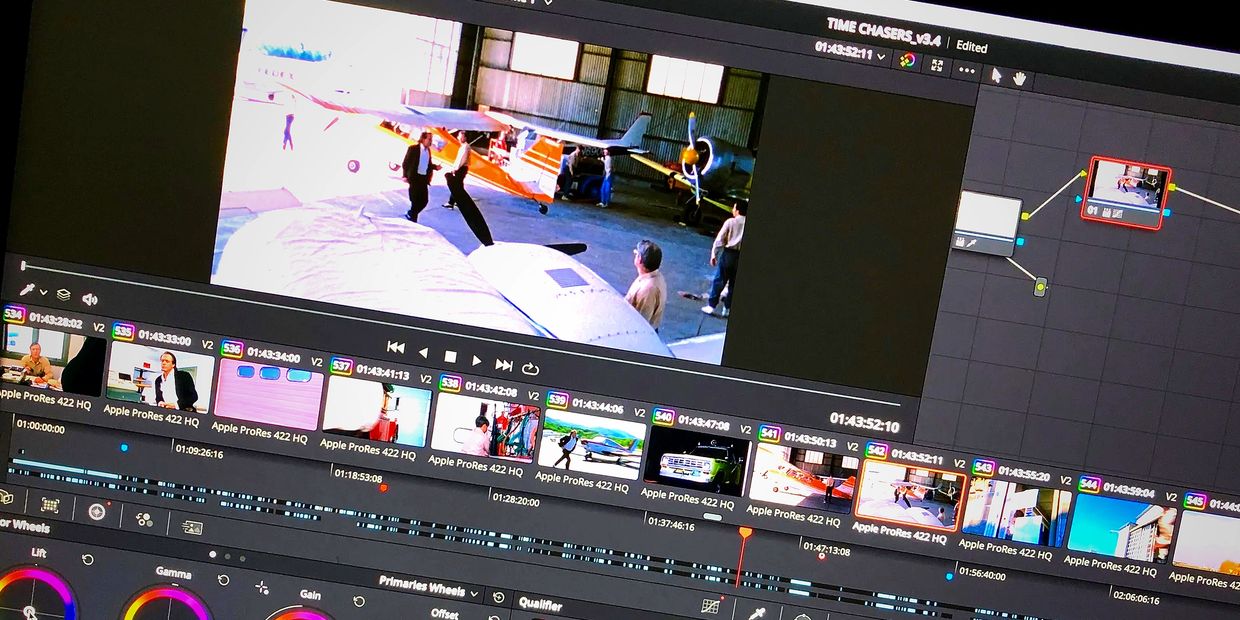Click the Qualifier panel title
The width and height of the screenshot is (1240, 620).
541,604
